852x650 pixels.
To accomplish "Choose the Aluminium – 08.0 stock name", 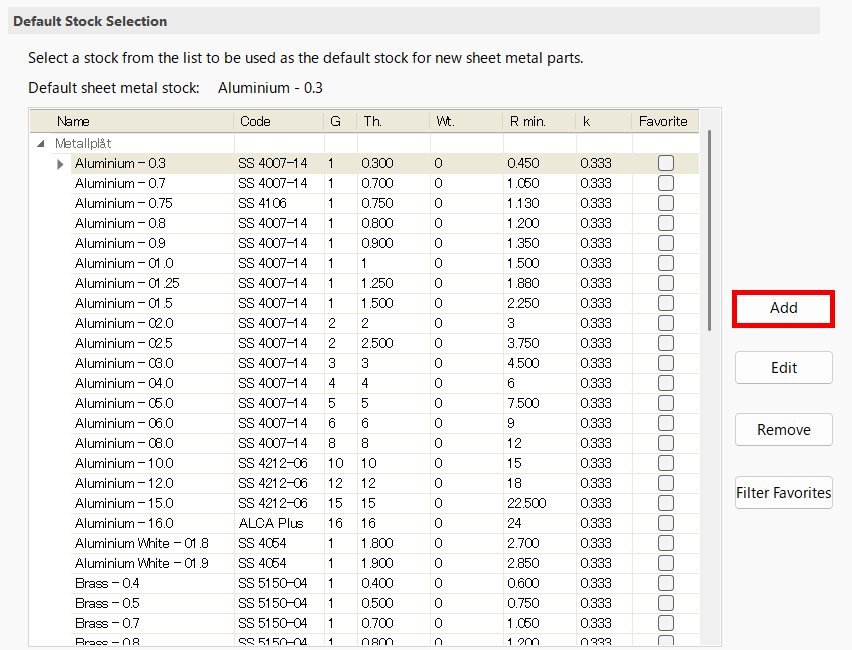I will pyautogui.click(x=124, y=443).
